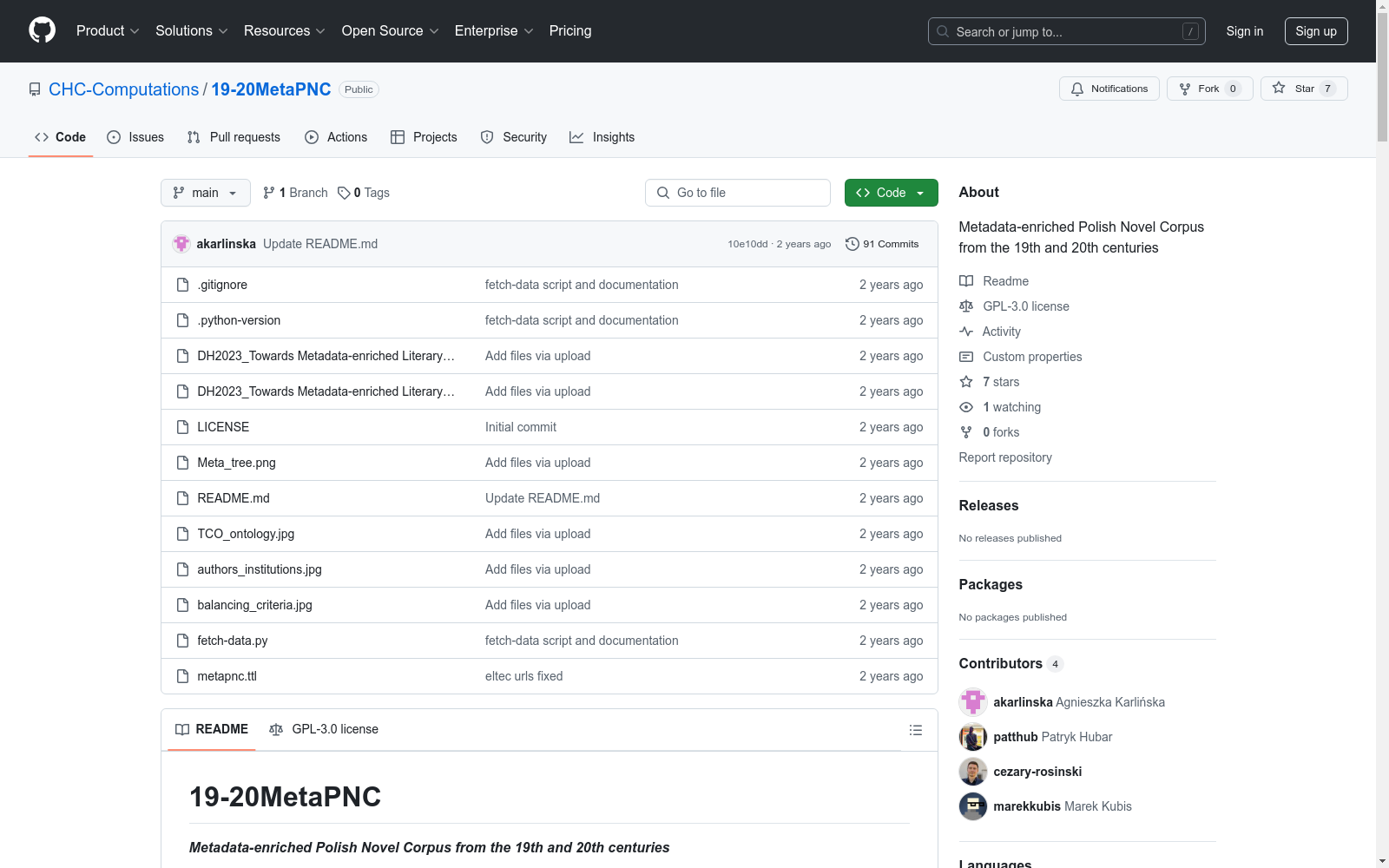Expand the Open Source menu
Screen dimensions: 1389x868
[x=391, y=30]
